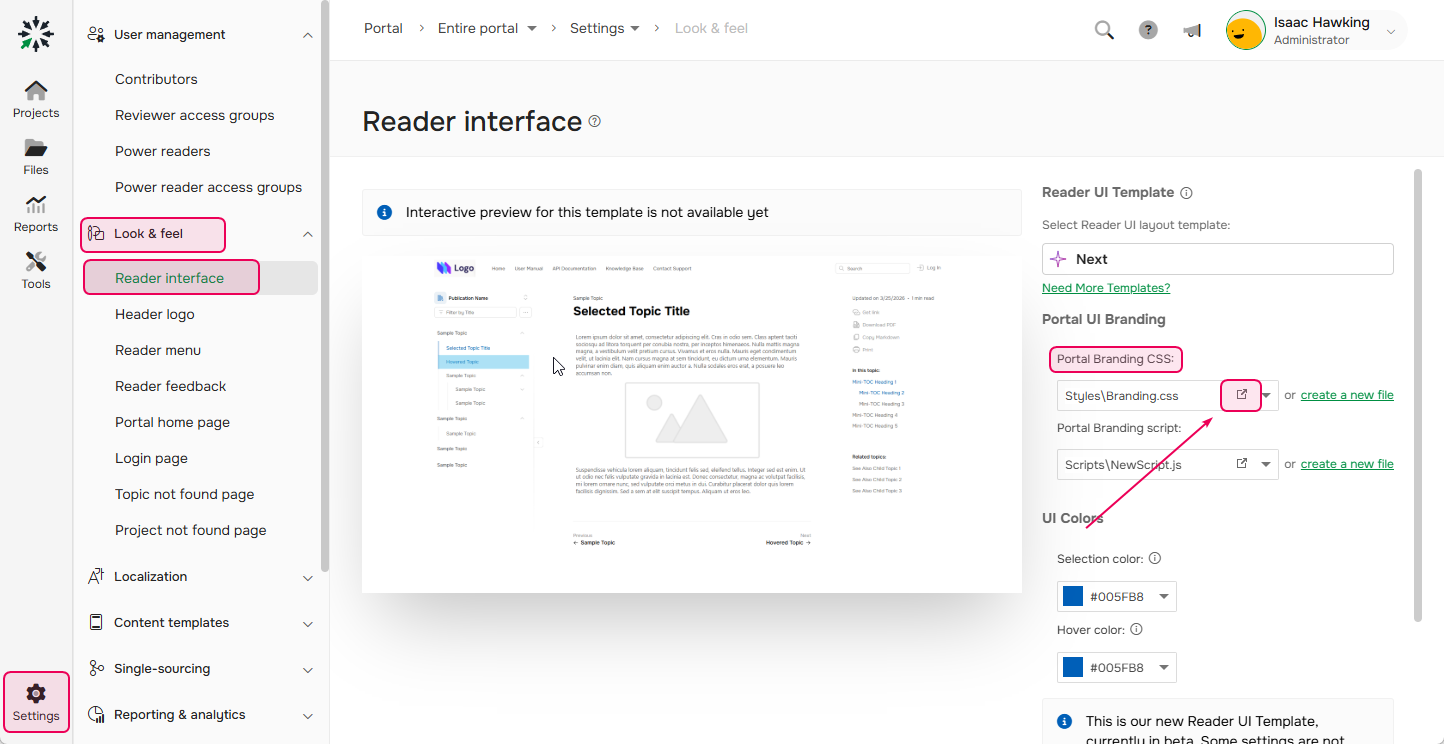The width and height of the screenshot is (1444, 744).
Task: Open Login page settings
Action: (151, 458)
